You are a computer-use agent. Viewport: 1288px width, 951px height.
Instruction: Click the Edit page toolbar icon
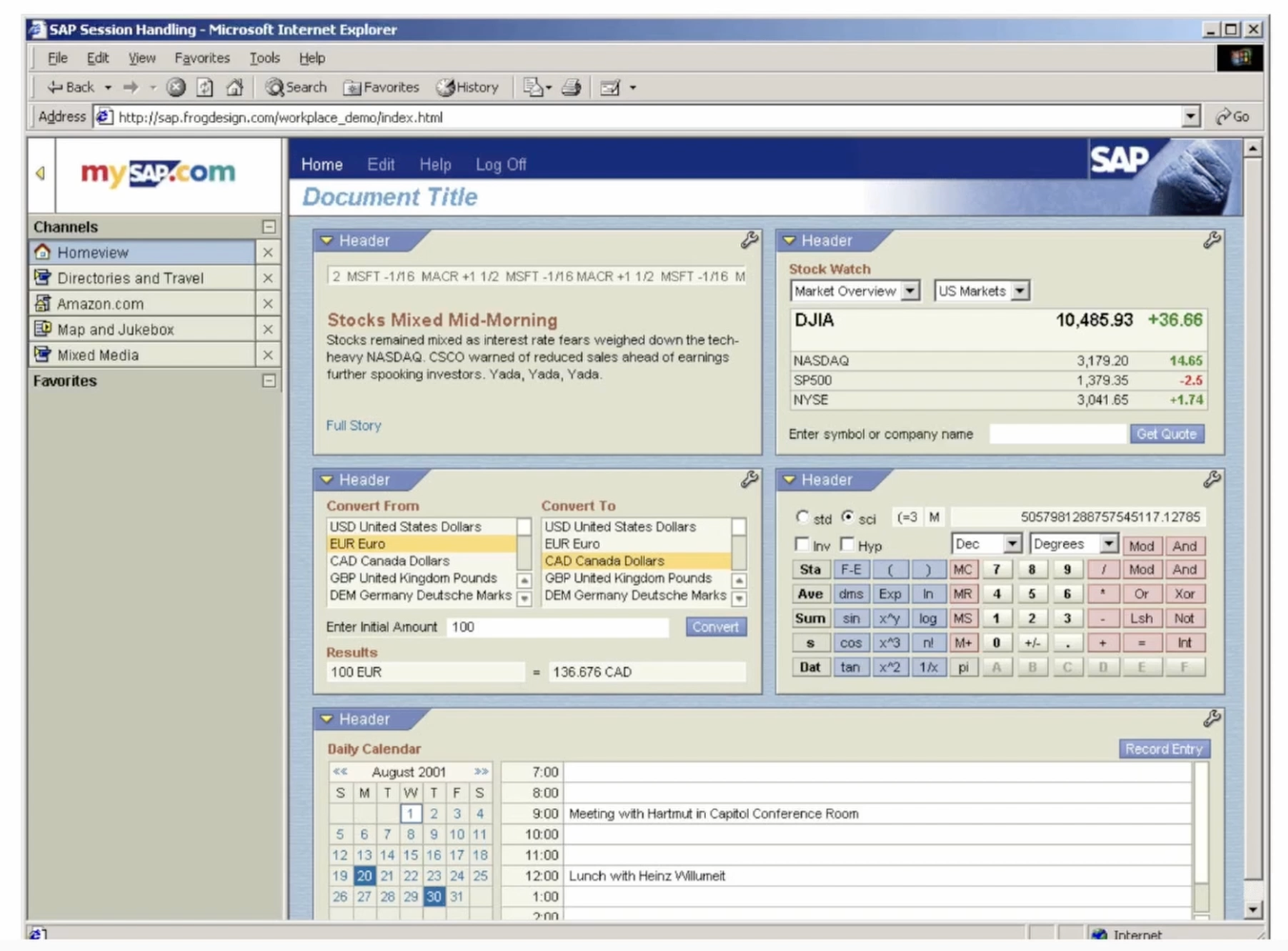pyautogui.click(x=611, y=87)
